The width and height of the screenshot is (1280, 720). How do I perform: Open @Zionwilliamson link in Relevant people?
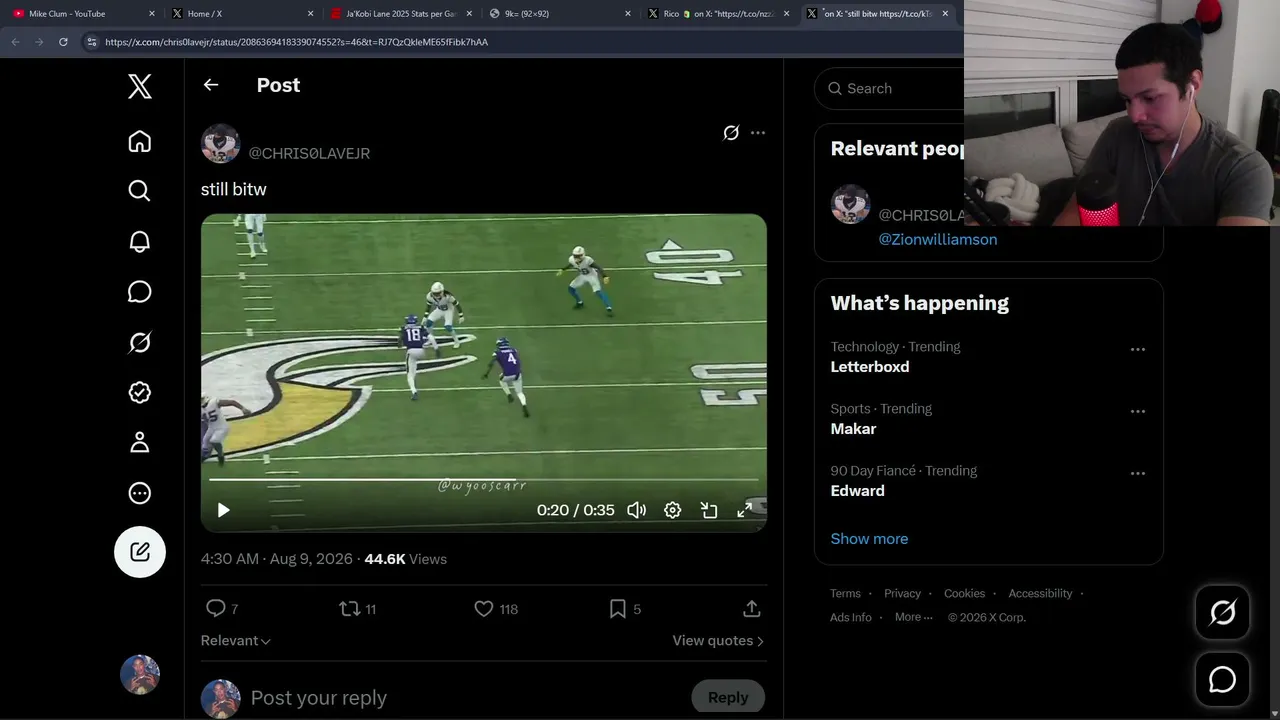(938, 239)
